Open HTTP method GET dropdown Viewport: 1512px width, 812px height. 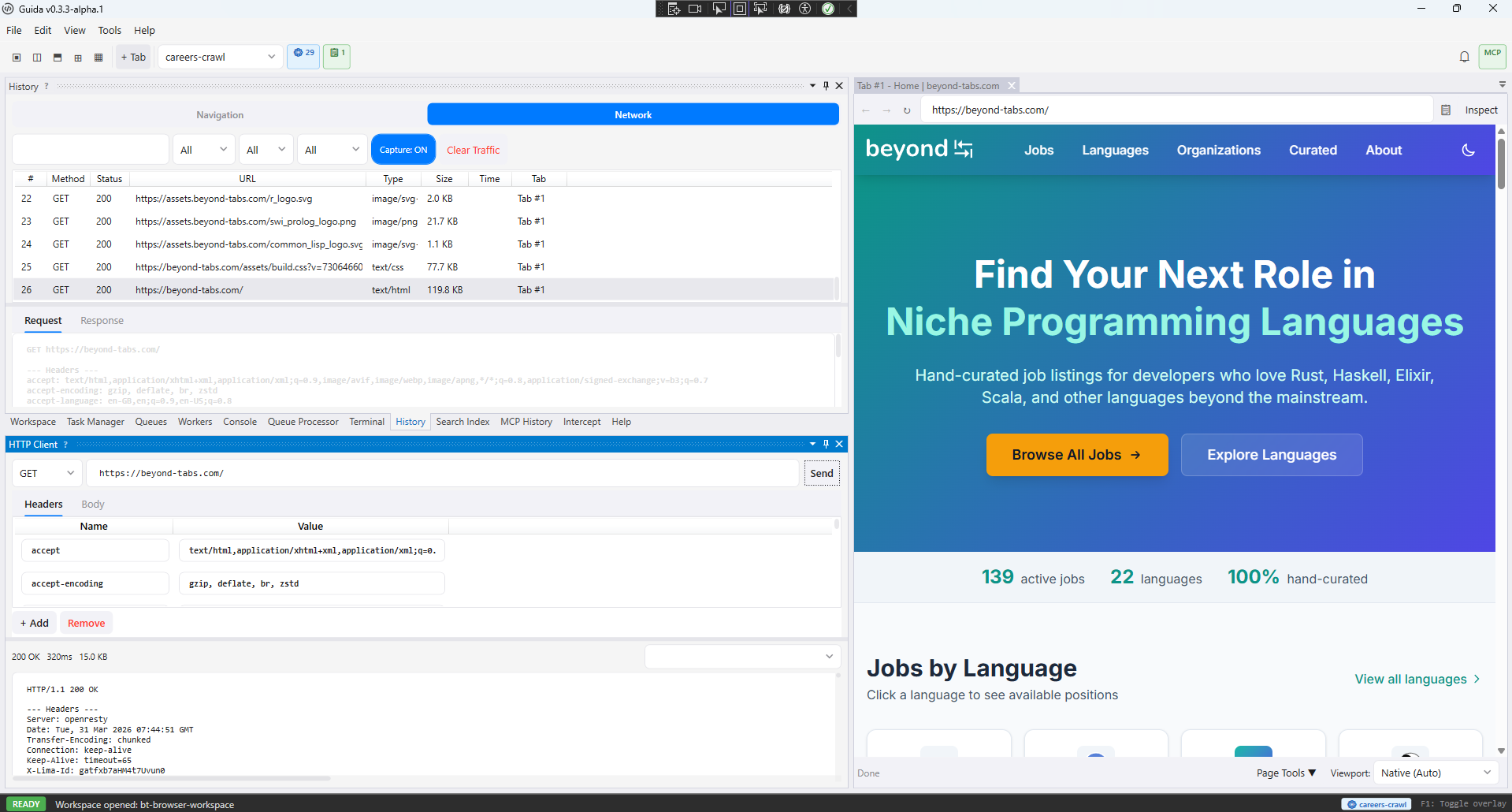pyautogui.click(x=47, y=473)
